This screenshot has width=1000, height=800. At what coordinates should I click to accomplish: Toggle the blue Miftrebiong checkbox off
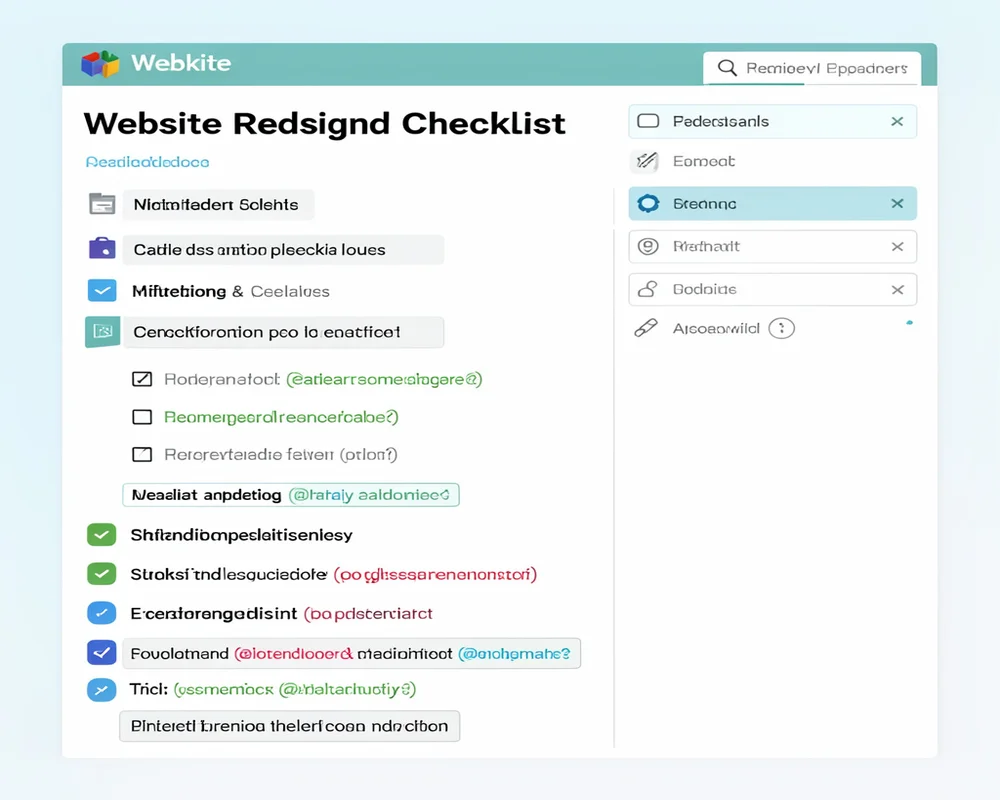(x=101, y=290)
